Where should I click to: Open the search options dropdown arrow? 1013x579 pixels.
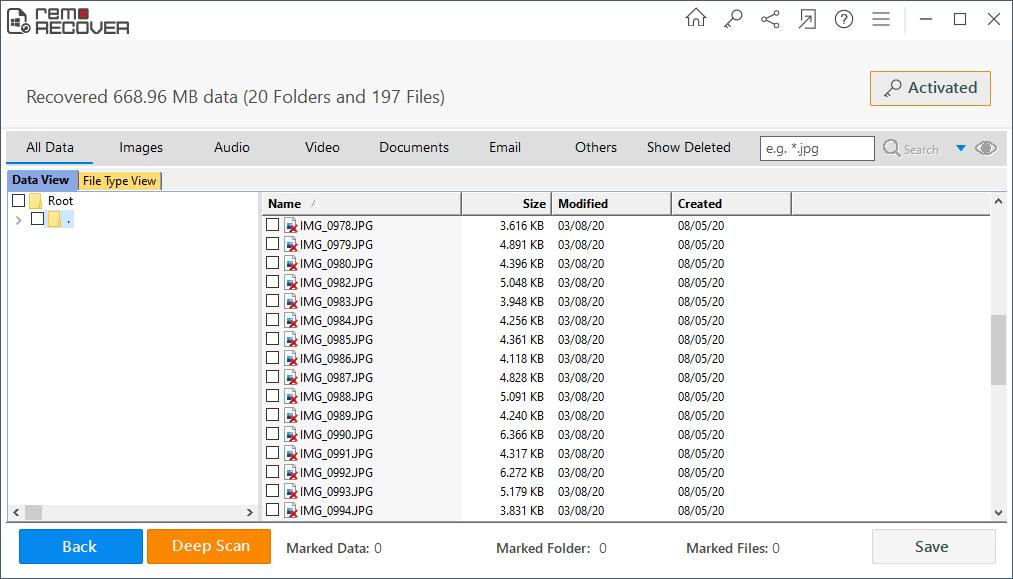tap(961, 148)
